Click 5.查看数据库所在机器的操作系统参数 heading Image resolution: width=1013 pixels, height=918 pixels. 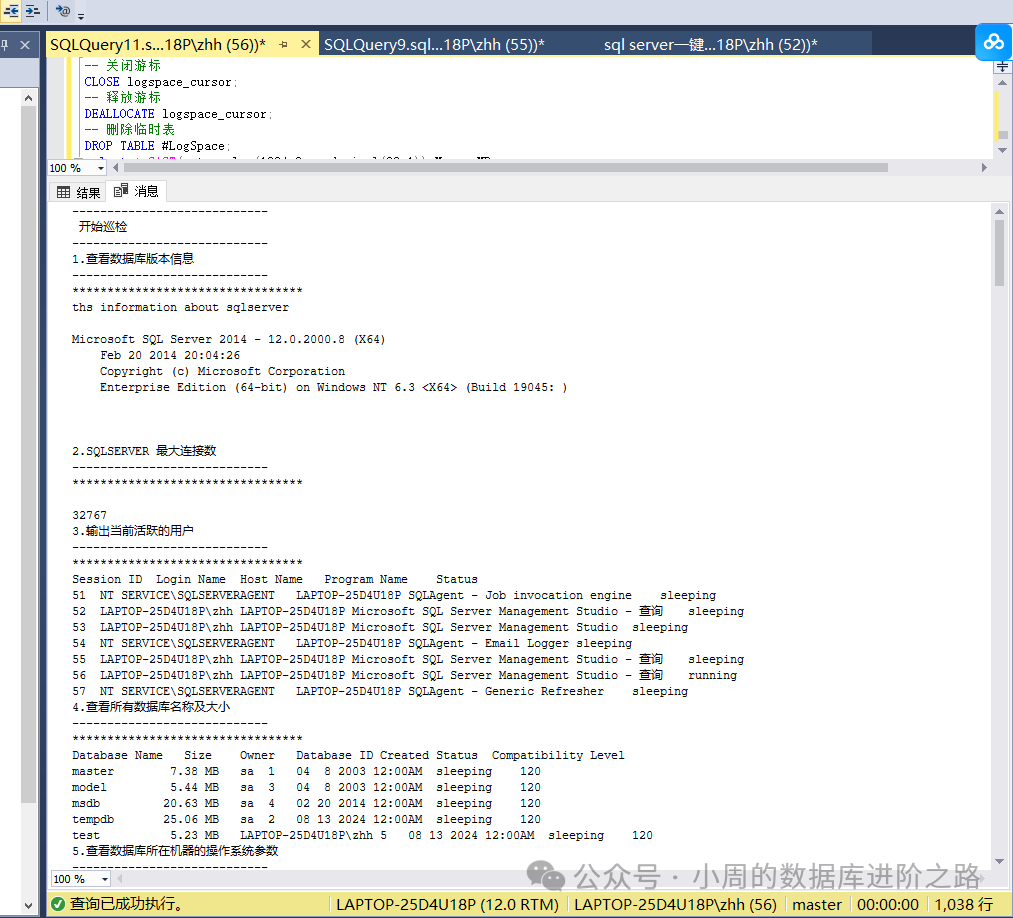pos(175,851)
